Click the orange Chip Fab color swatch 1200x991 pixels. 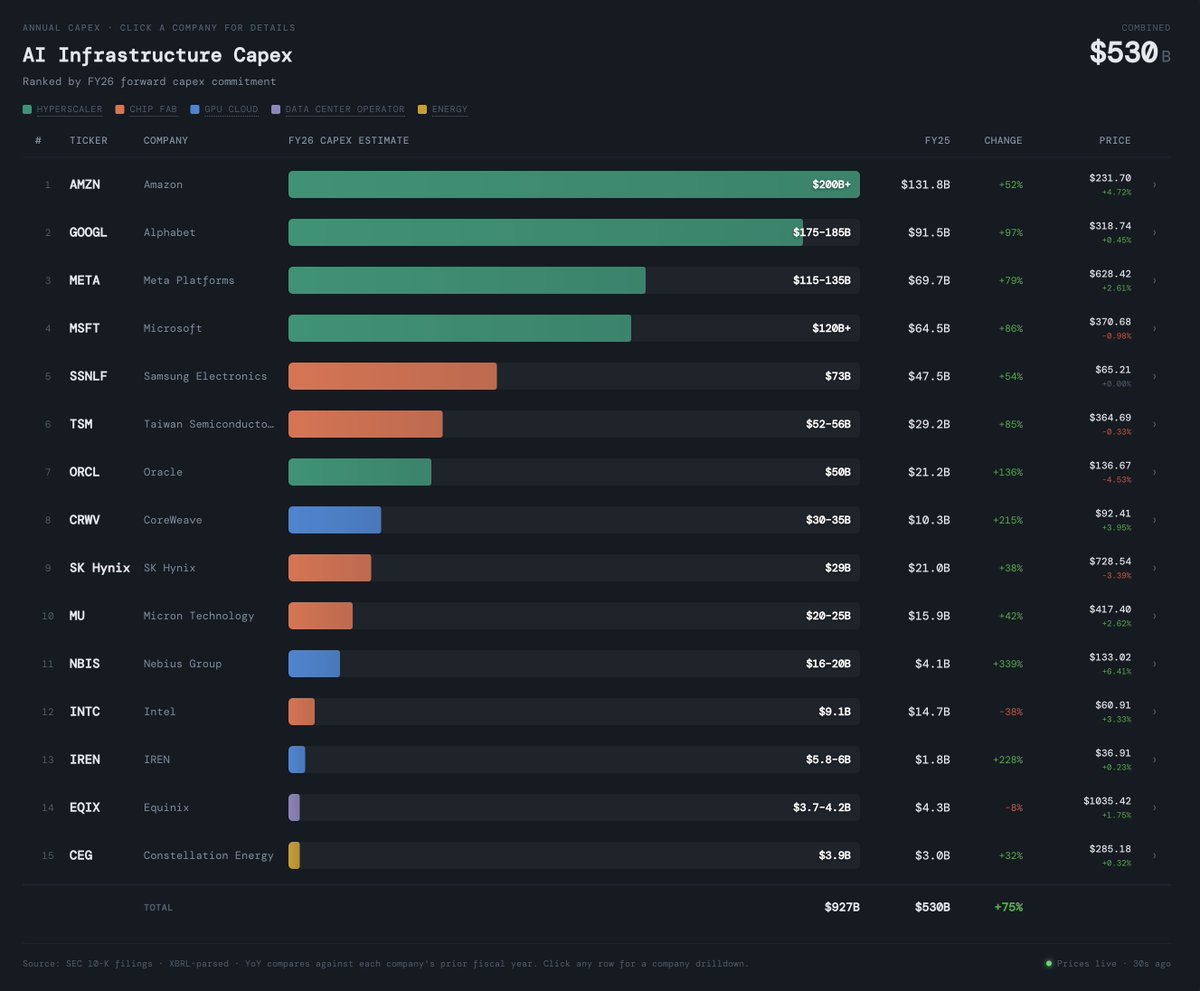point(120,109)
